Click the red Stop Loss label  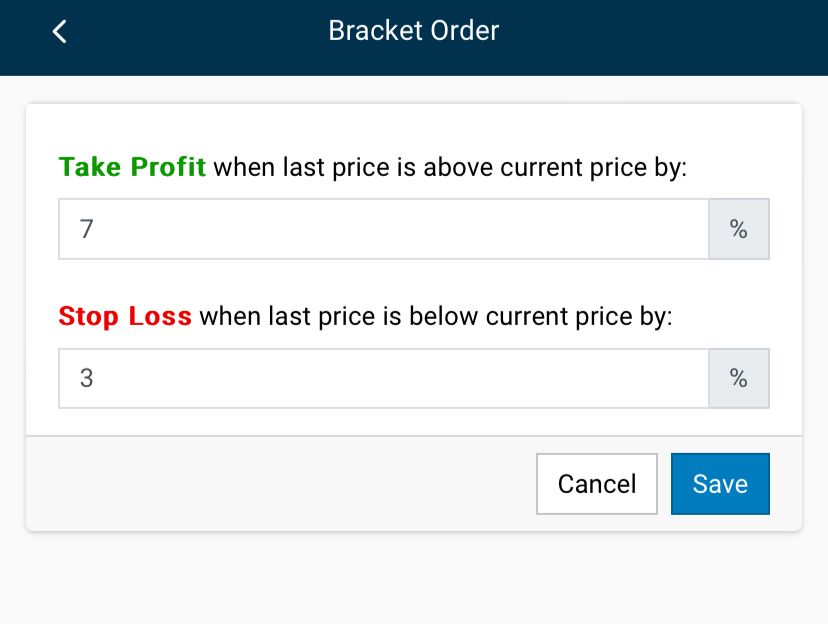click(125, 316)
